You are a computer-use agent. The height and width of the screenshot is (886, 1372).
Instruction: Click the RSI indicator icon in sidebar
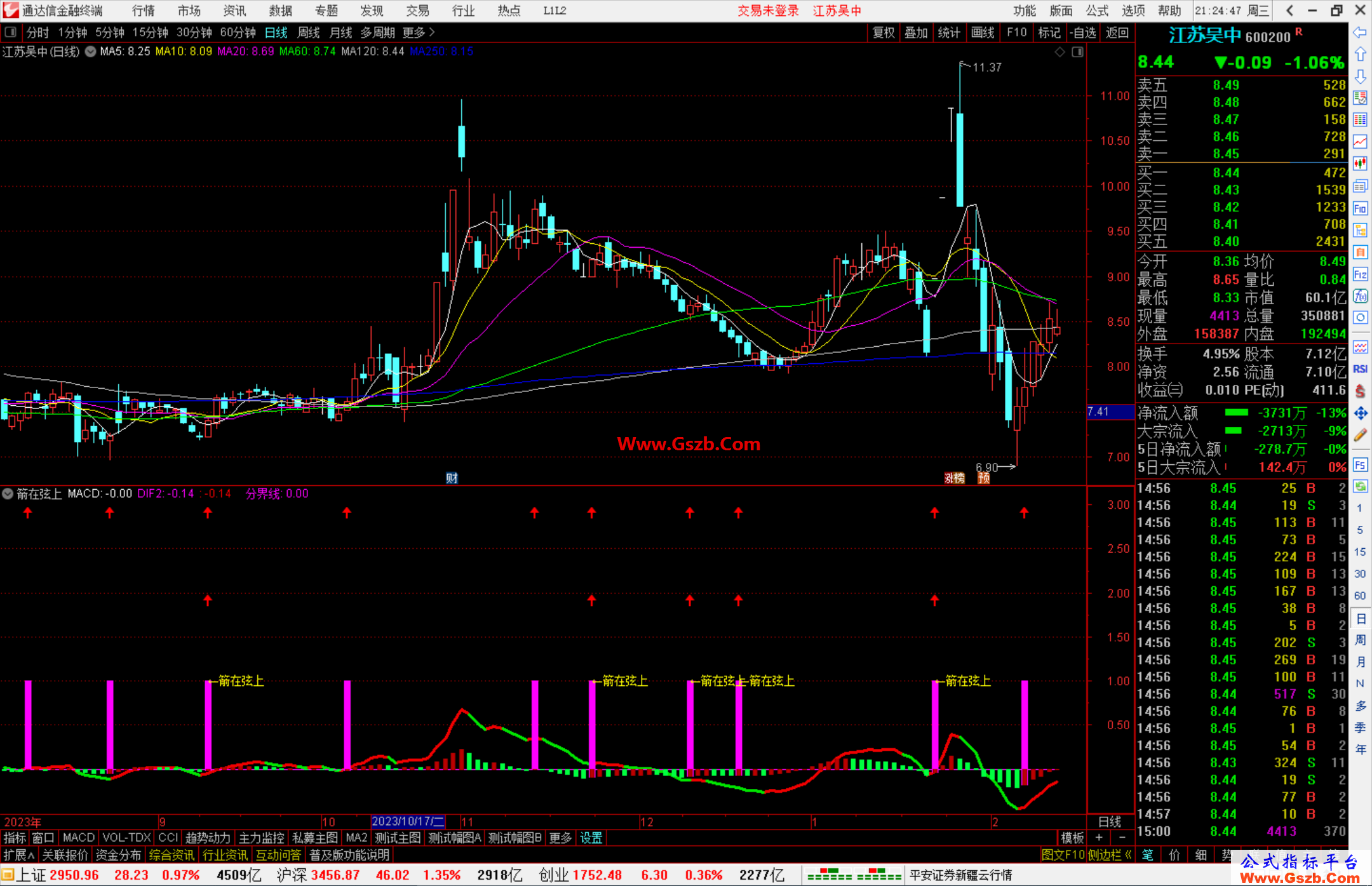point(1360,369)
